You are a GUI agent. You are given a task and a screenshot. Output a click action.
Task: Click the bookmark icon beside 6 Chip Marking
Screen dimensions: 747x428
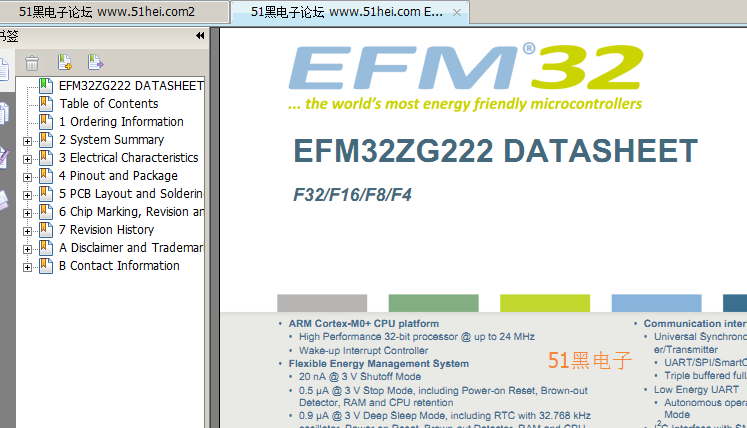46,212
